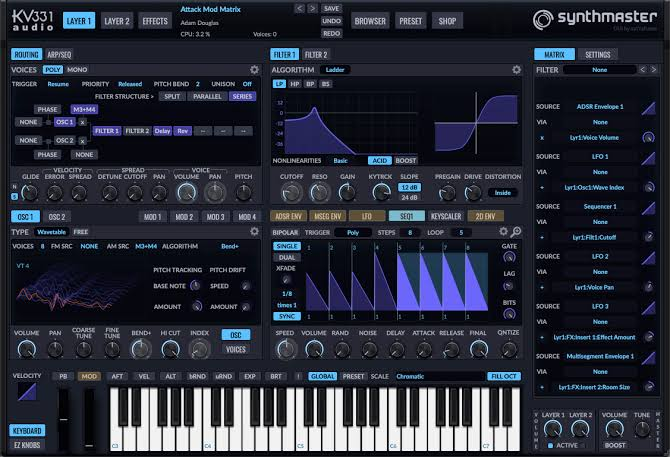Enable Poly voice mode
Image resolution: width=670 pixels, height=457 pixels.
point(53,70)
